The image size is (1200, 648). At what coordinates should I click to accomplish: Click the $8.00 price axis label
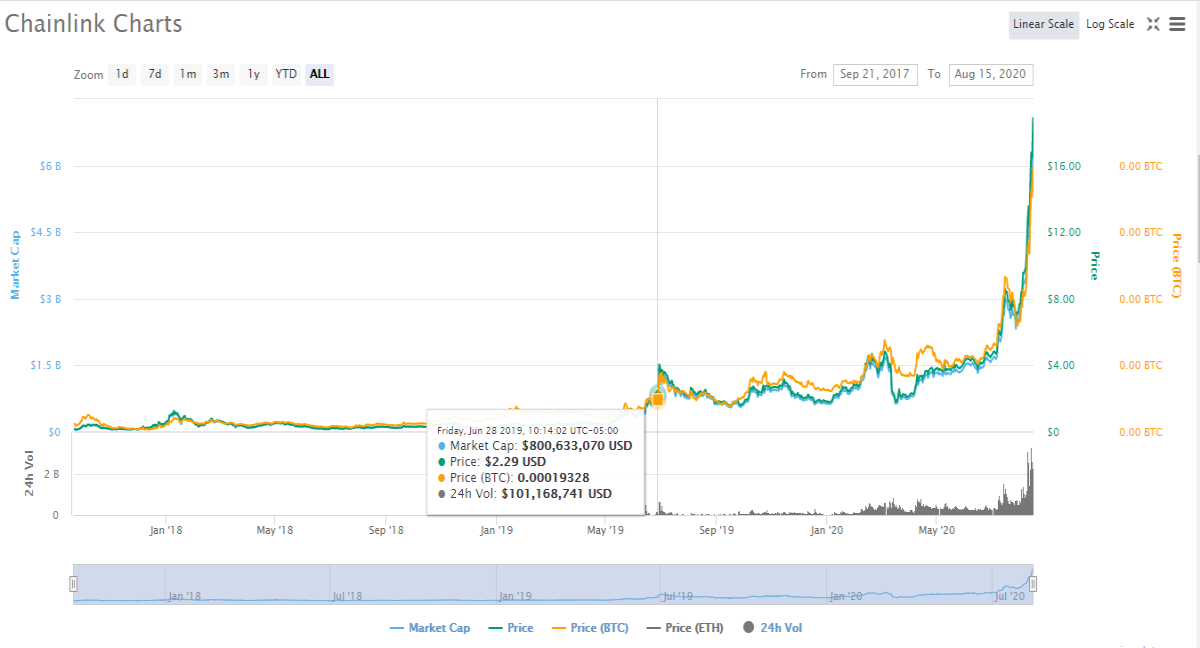(x=1063, y=299)
